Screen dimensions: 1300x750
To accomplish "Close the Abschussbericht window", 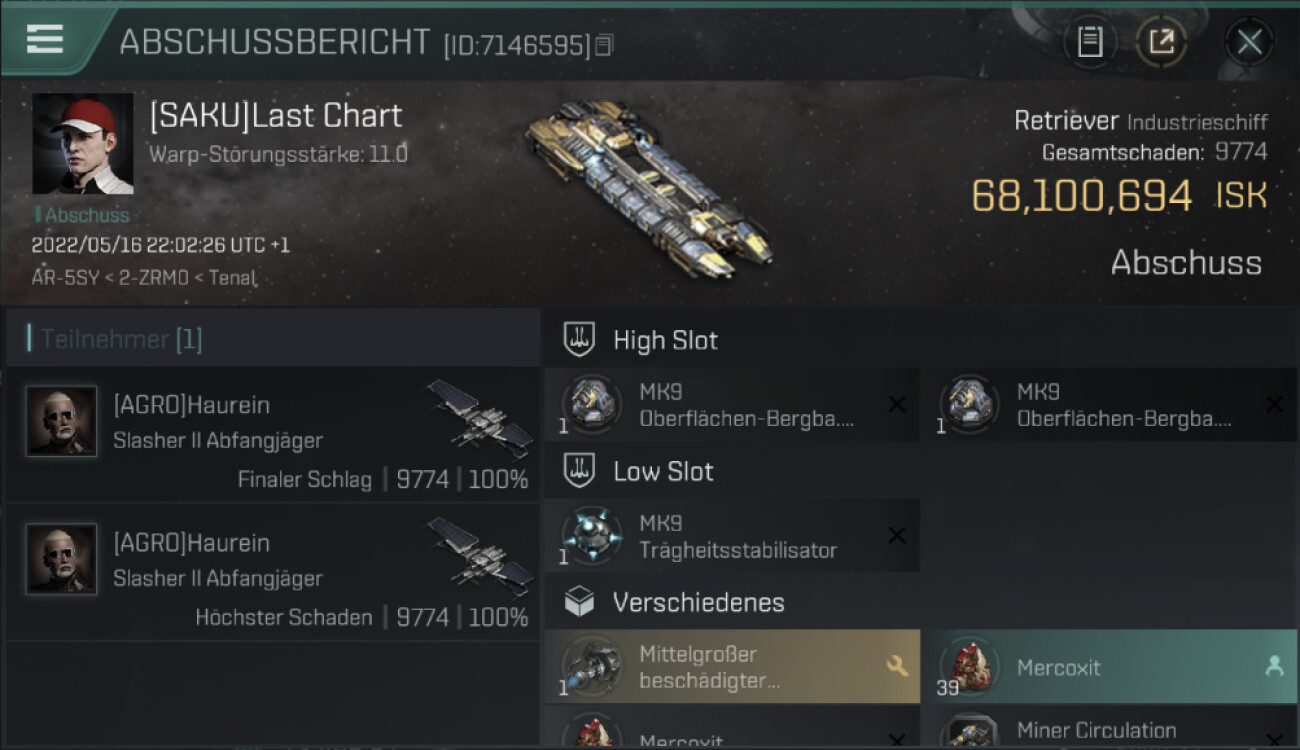I will tap(1249, 42).
